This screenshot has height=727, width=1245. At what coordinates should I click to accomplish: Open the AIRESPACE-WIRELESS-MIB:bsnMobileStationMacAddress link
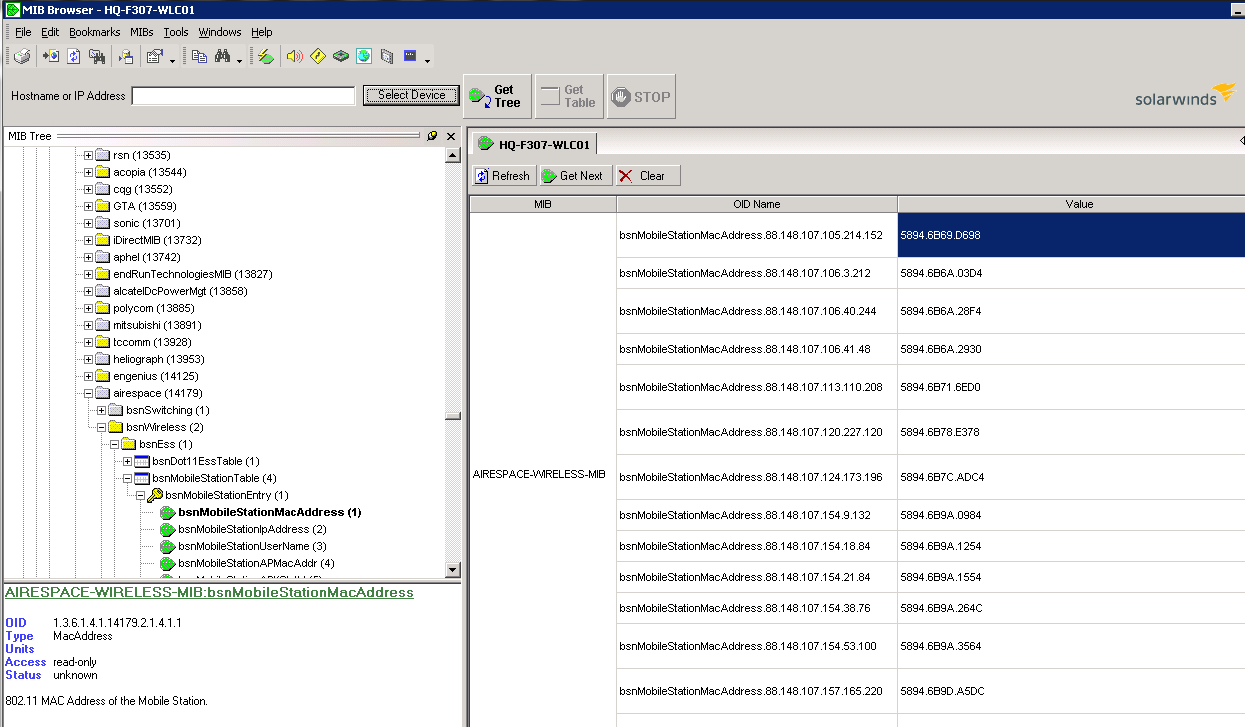(209, 592)
